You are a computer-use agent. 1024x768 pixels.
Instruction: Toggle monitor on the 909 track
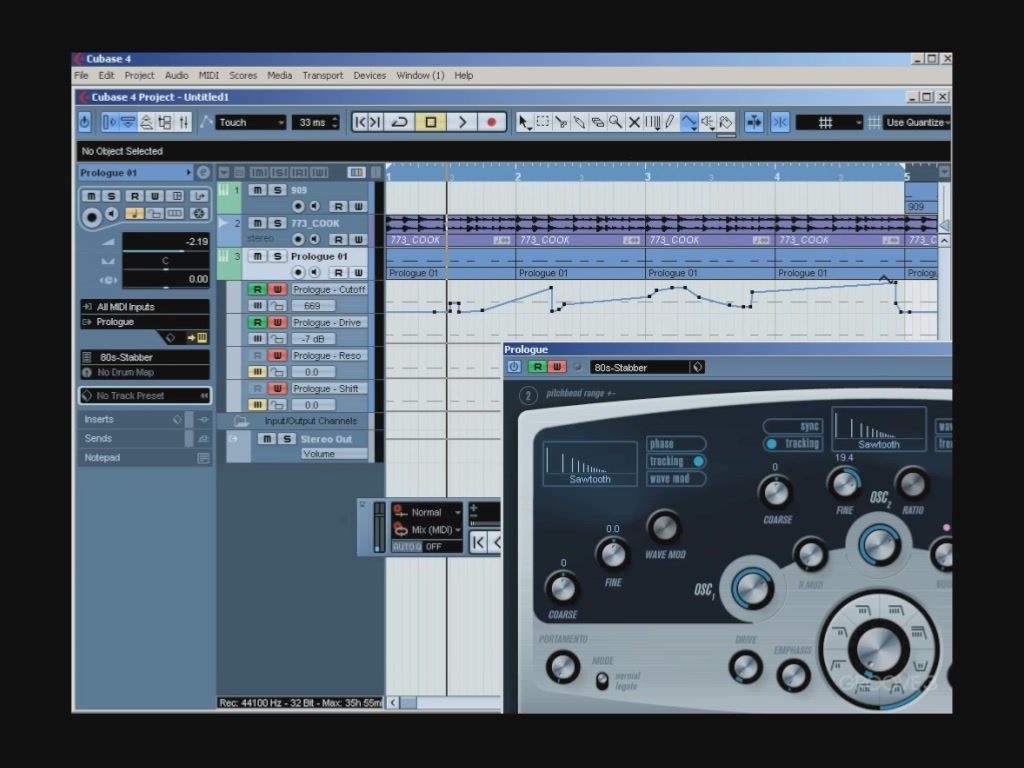[315, 206]
